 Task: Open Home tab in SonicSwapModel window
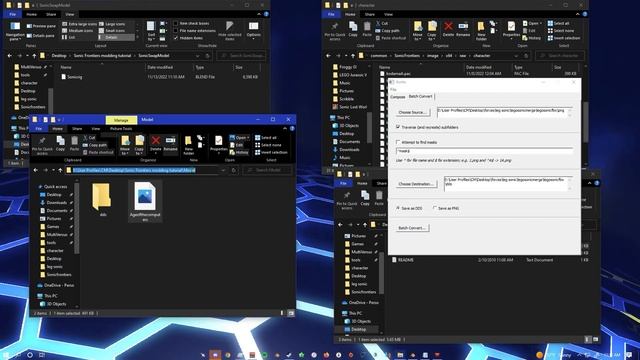(31, 14)
